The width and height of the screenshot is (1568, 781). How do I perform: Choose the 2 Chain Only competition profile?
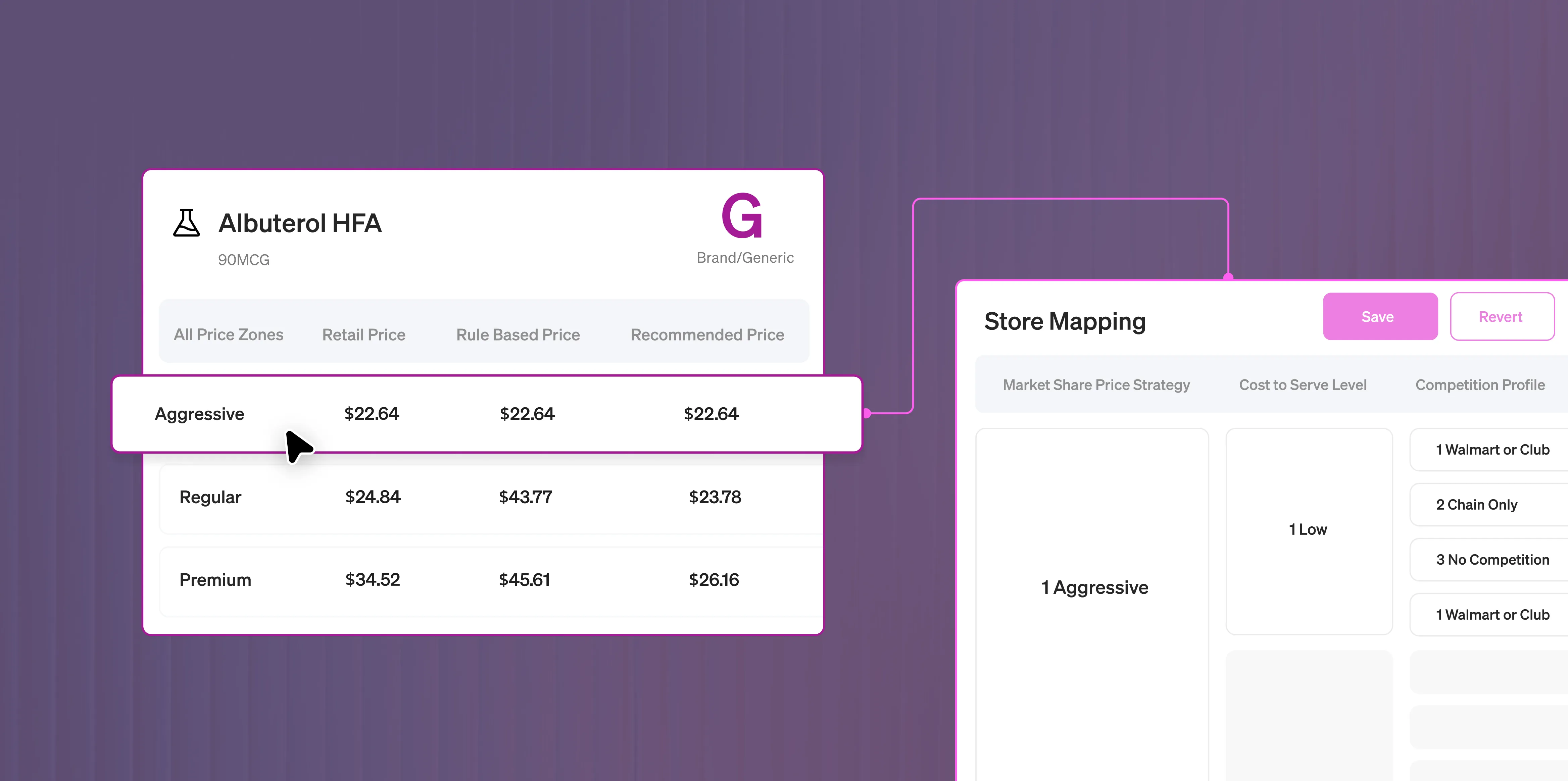(x=1476, y=505)
